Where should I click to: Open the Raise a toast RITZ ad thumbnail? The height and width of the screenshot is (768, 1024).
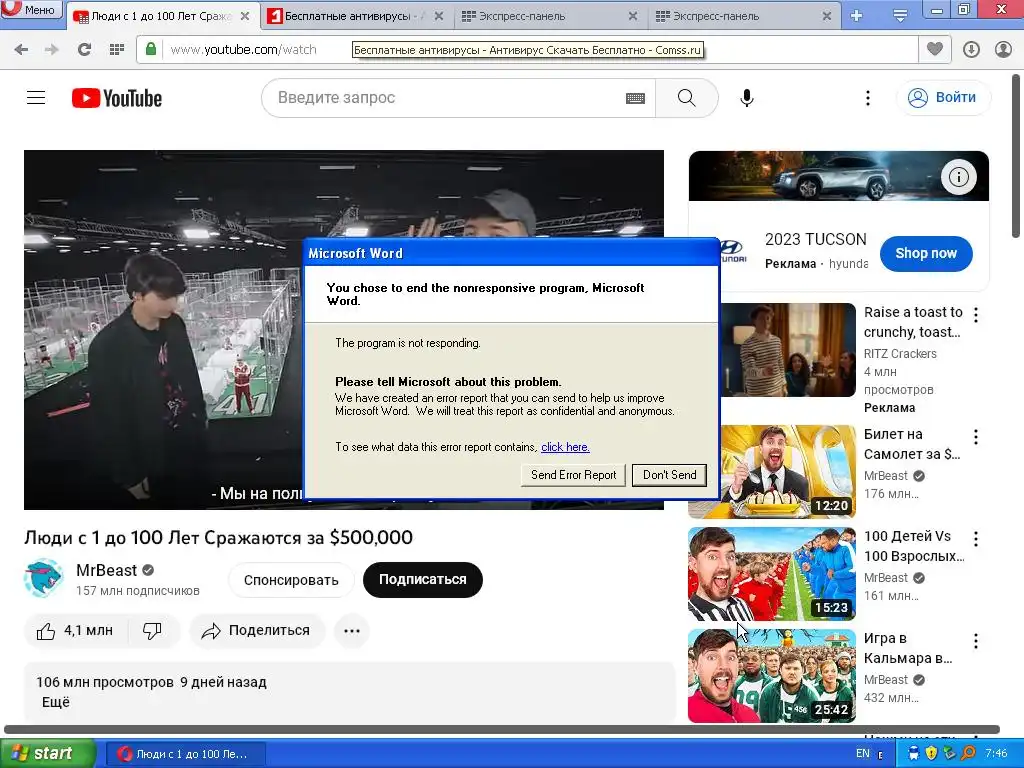[788, 350]
